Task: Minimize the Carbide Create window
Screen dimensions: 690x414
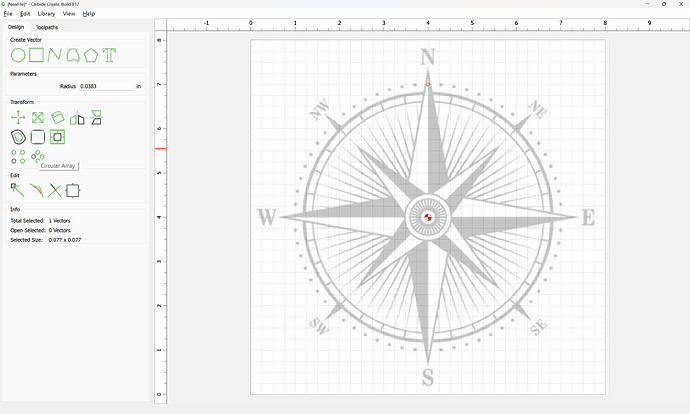Action: click(648, 4)
